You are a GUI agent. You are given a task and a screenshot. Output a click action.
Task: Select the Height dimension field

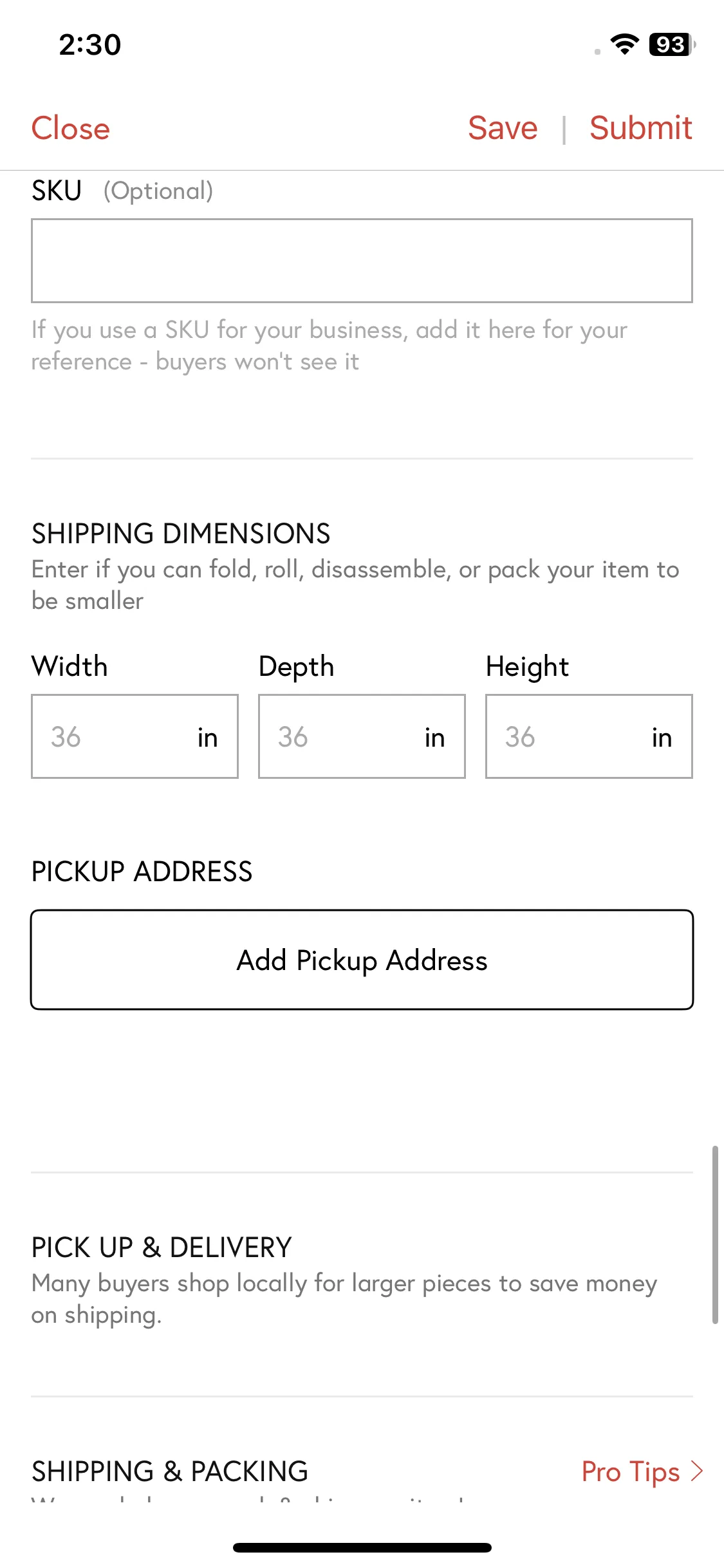589,736
